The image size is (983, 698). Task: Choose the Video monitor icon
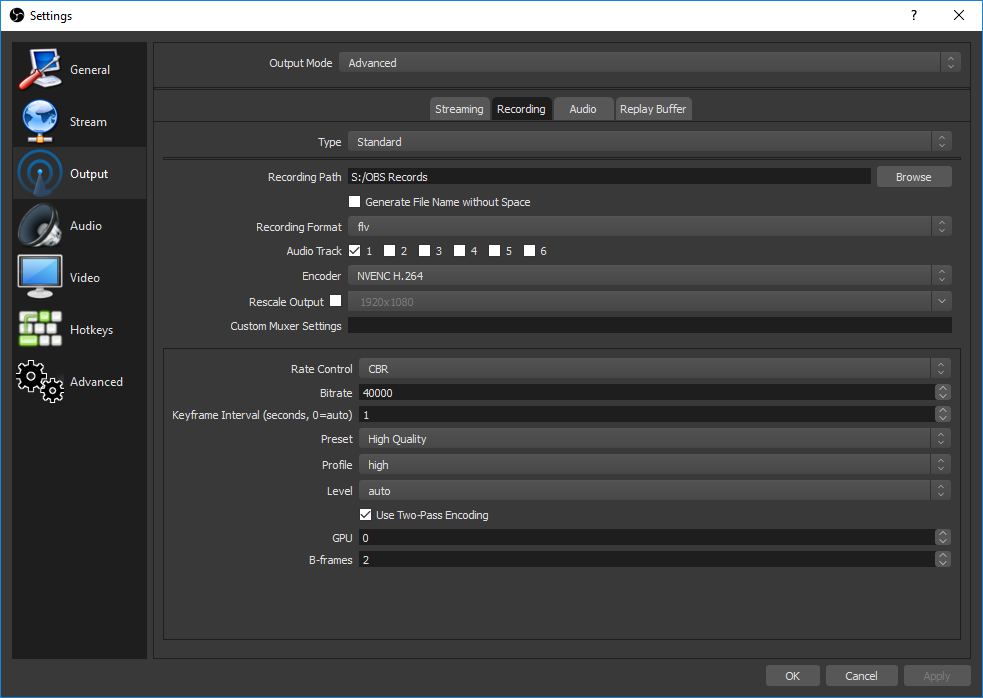point(40,277)
